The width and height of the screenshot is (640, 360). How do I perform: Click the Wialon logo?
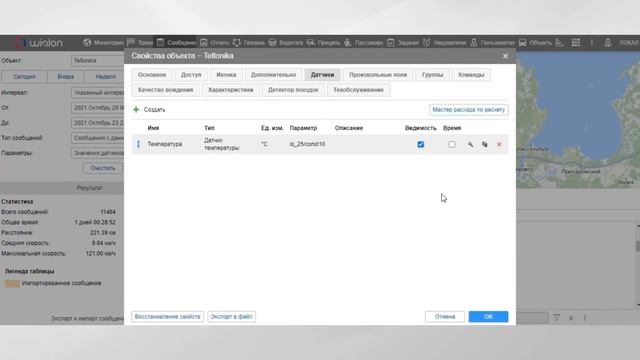click(39, 42)
